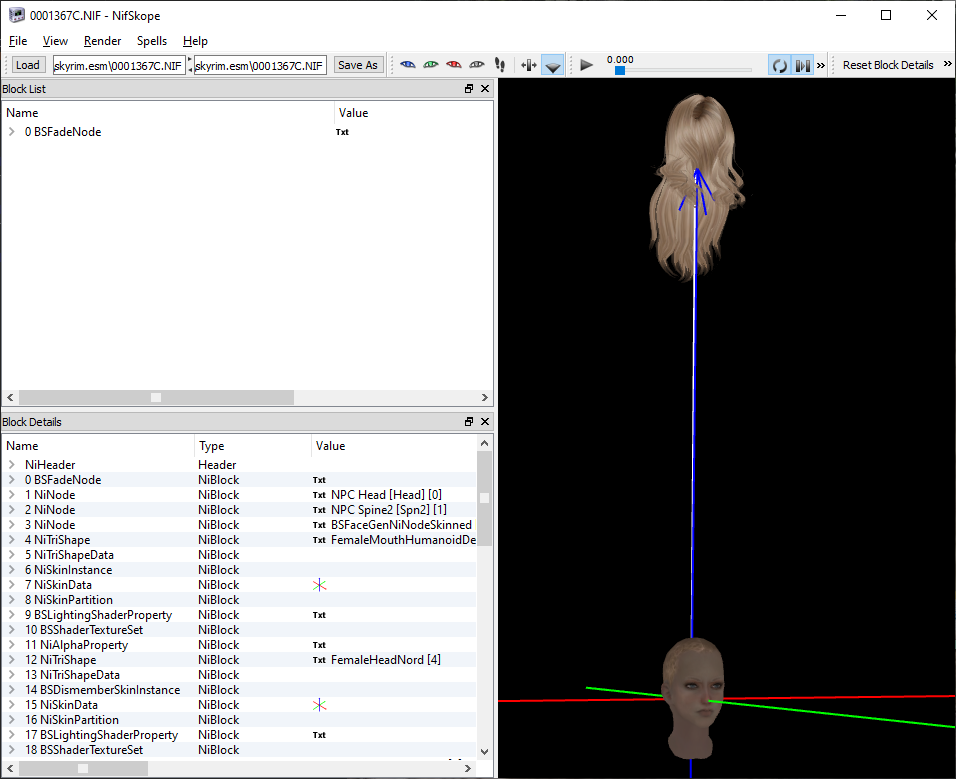Click the Load button
Viewport: 956px width, 779px height.
[x=27, y=65]
